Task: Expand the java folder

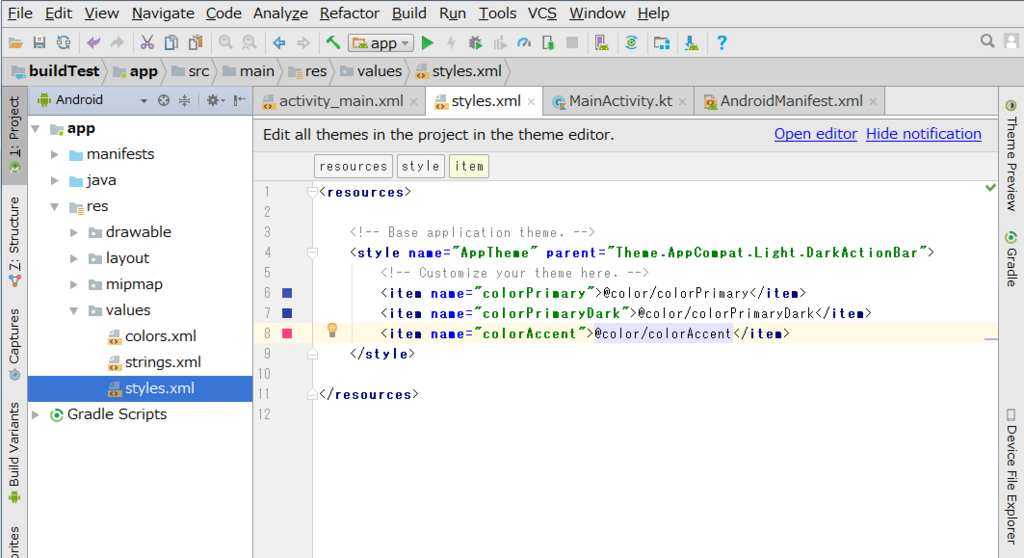Action: tap(56, 181)
